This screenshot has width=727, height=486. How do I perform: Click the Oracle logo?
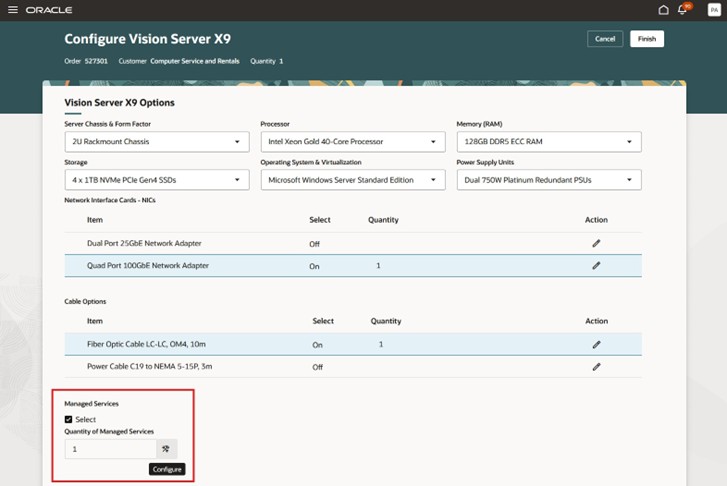(x=49, y=10)
